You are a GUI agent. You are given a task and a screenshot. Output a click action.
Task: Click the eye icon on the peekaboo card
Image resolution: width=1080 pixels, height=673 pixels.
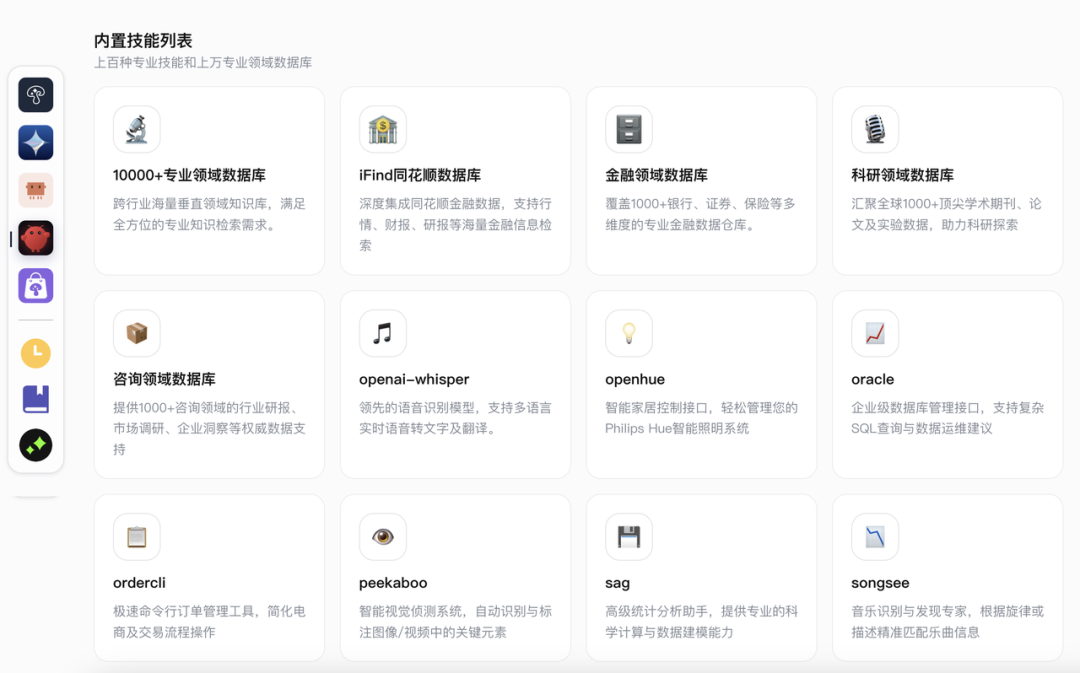click(382, 535)
